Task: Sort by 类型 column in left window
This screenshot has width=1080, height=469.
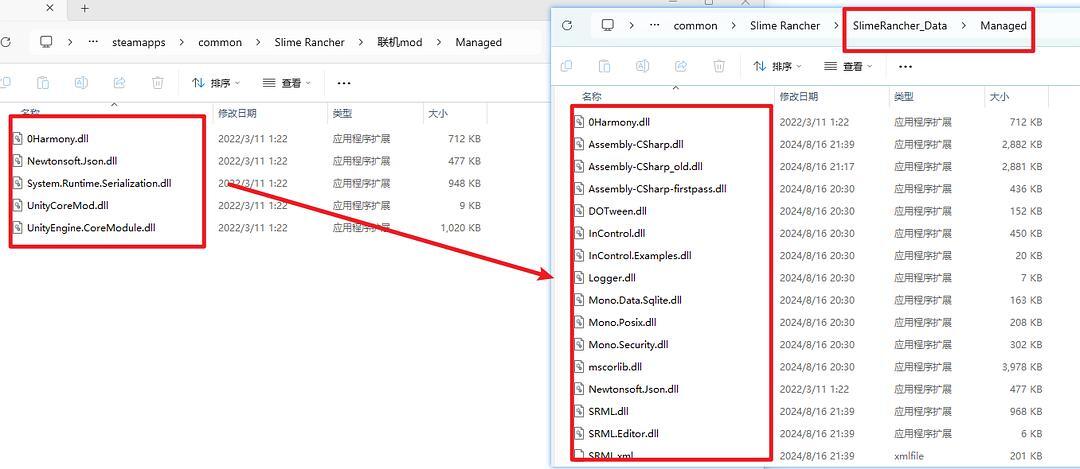Action: pyautogui.click(x=342, y=113)
